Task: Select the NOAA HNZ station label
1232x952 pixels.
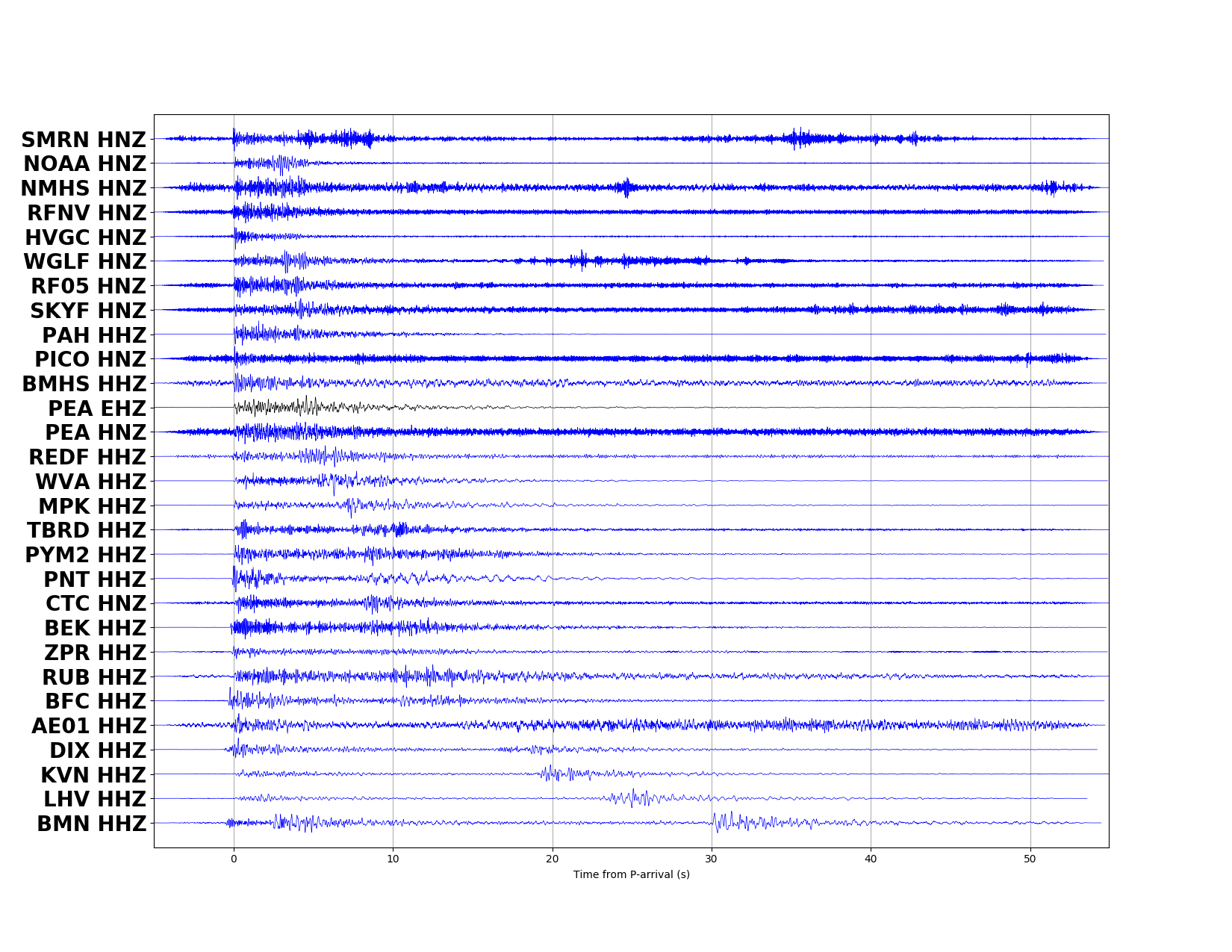Action: 84,164
